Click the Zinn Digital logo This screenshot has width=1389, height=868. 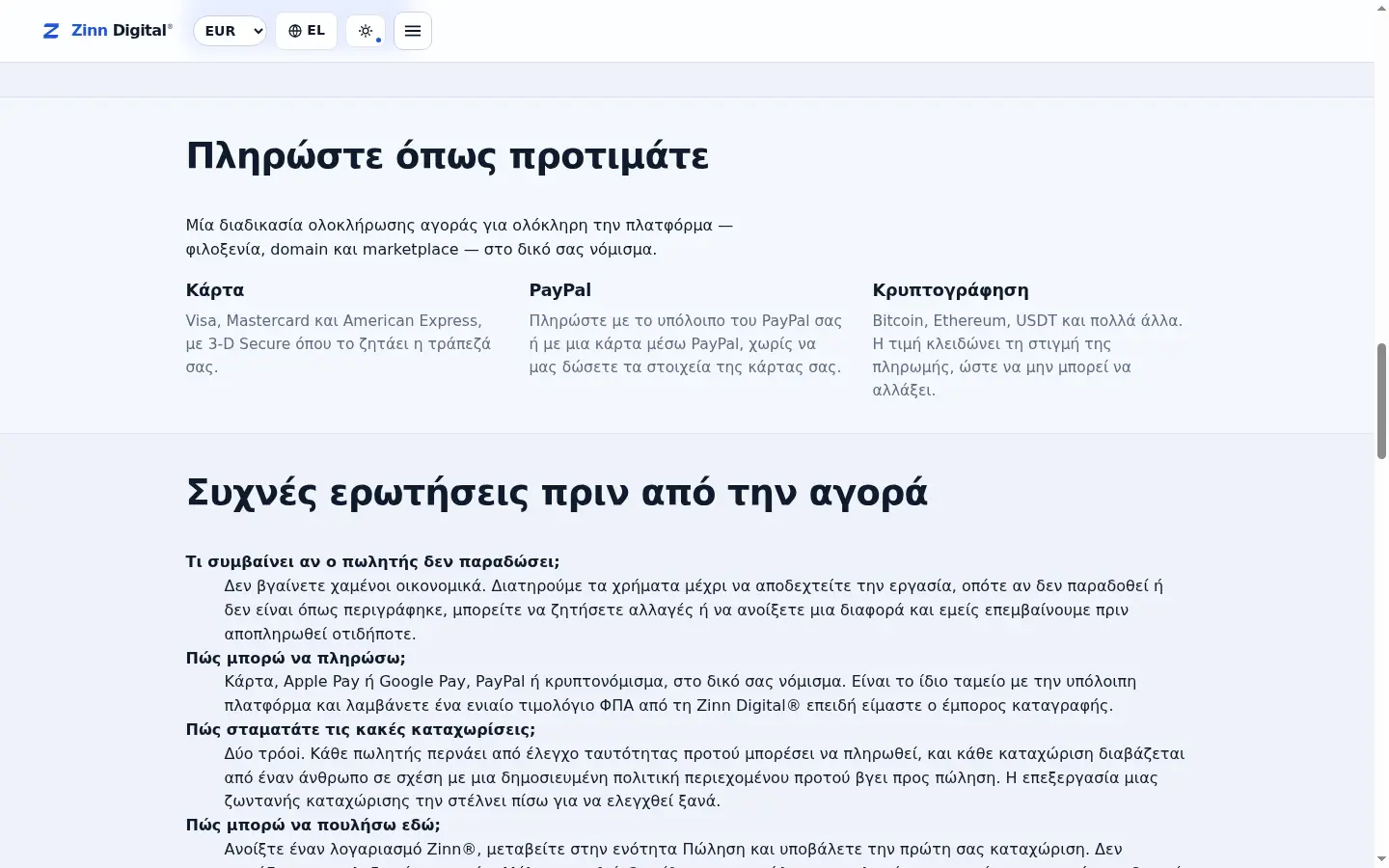[108, 31]
